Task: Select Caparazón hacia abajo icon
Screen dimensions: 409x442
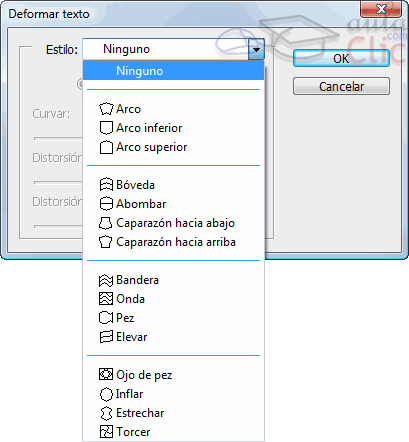Action: point(106,223)
